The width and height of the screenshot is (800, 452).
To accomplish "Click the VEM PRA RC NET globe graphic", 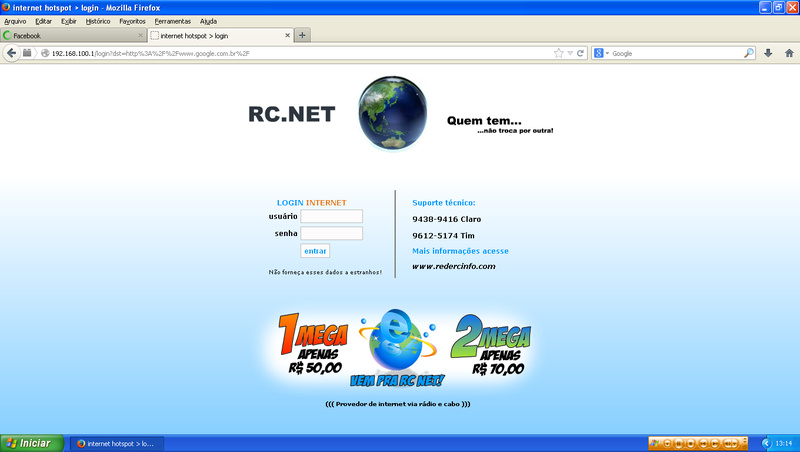I will click(x=397, y=347).
